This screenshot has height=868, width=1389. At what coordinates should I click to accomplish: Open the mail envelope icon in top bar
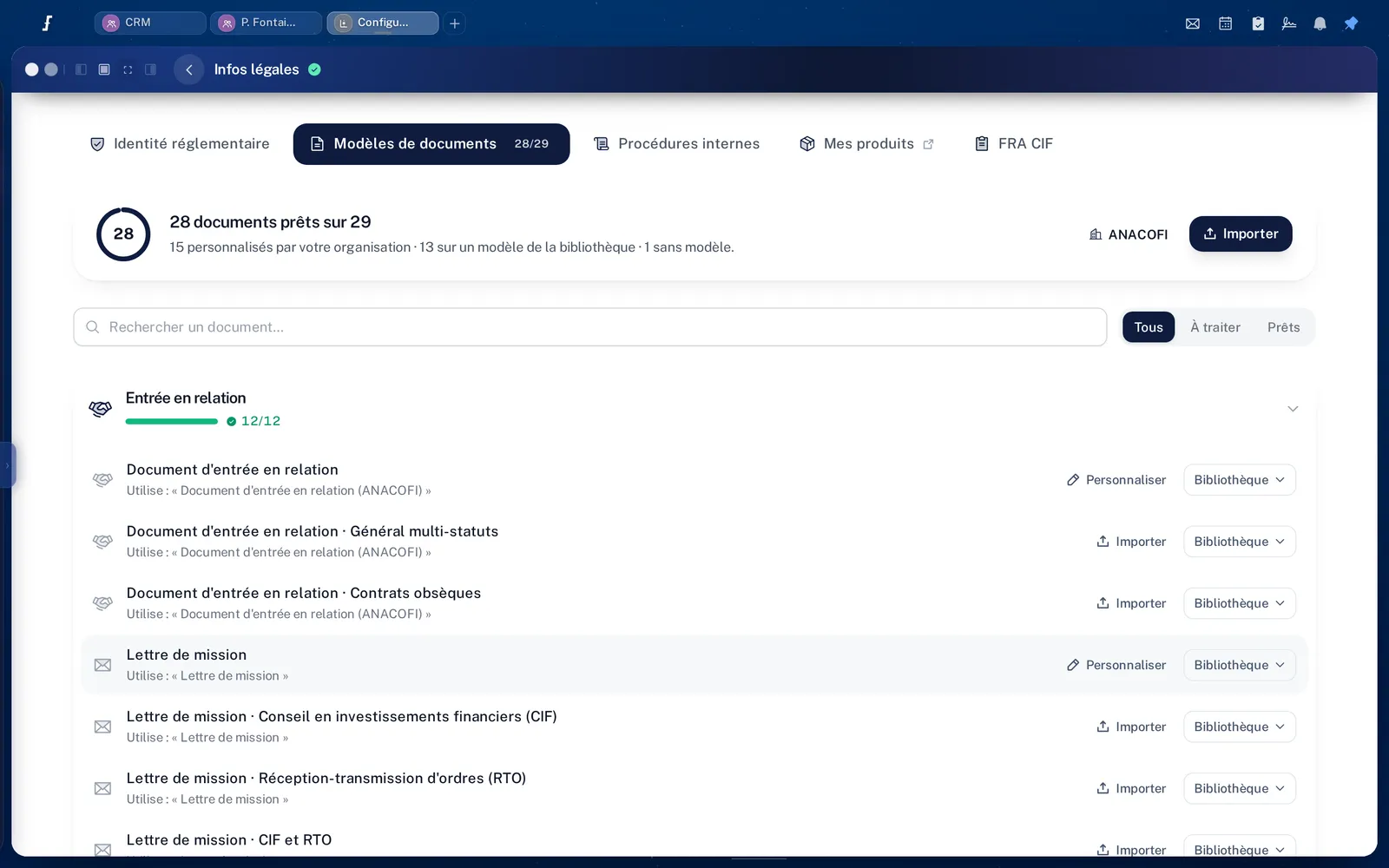(x=1193, y=23)
